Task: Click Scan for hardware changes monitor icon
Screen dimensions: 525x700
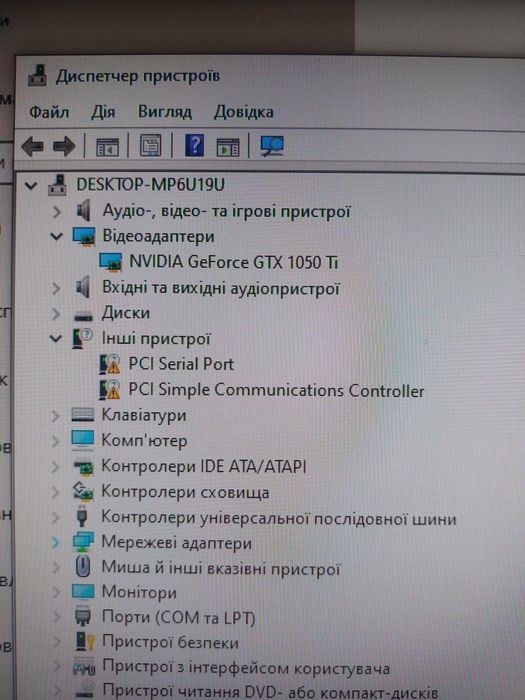Action: (272, 146)
